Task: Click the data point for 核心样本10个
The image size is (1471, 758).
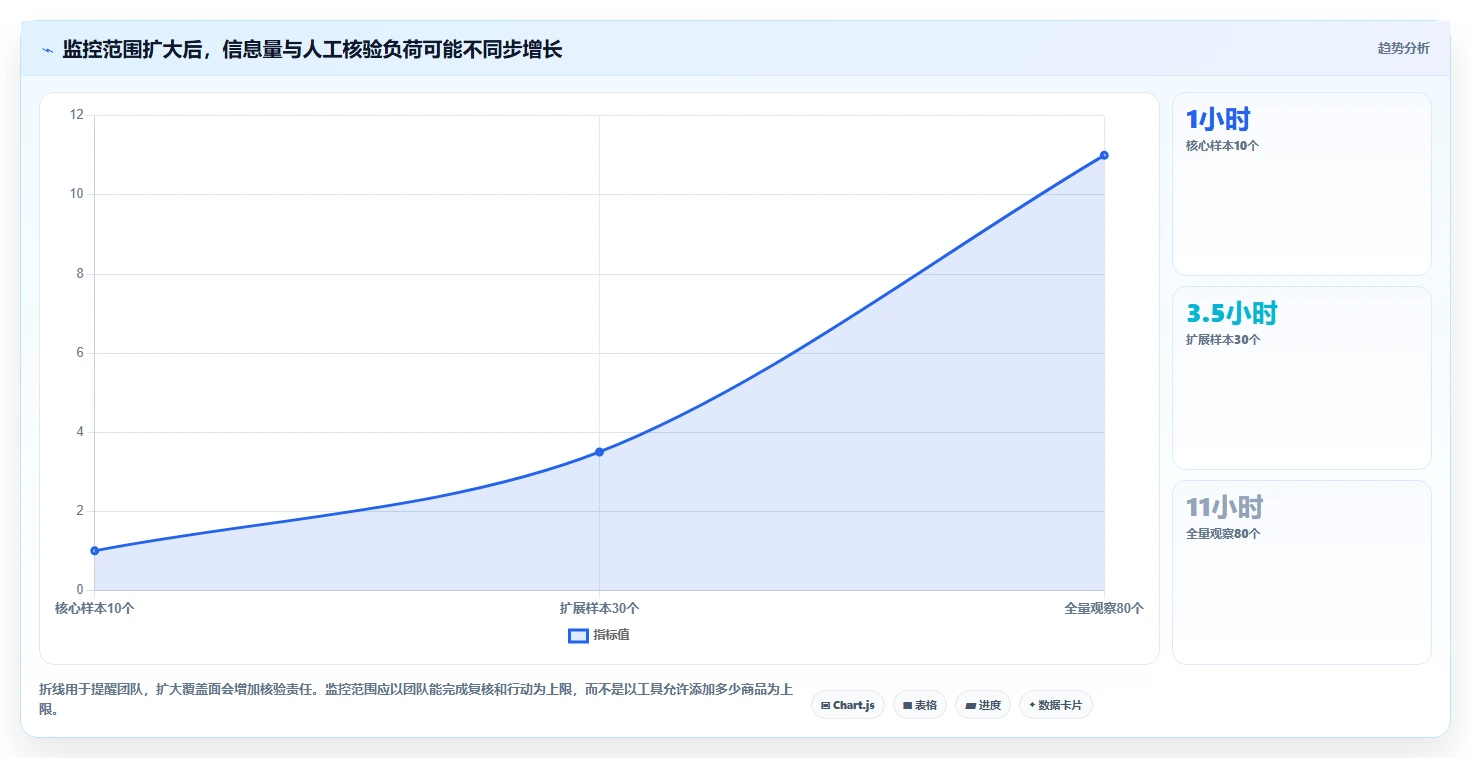Action: [x=94, y=551]
